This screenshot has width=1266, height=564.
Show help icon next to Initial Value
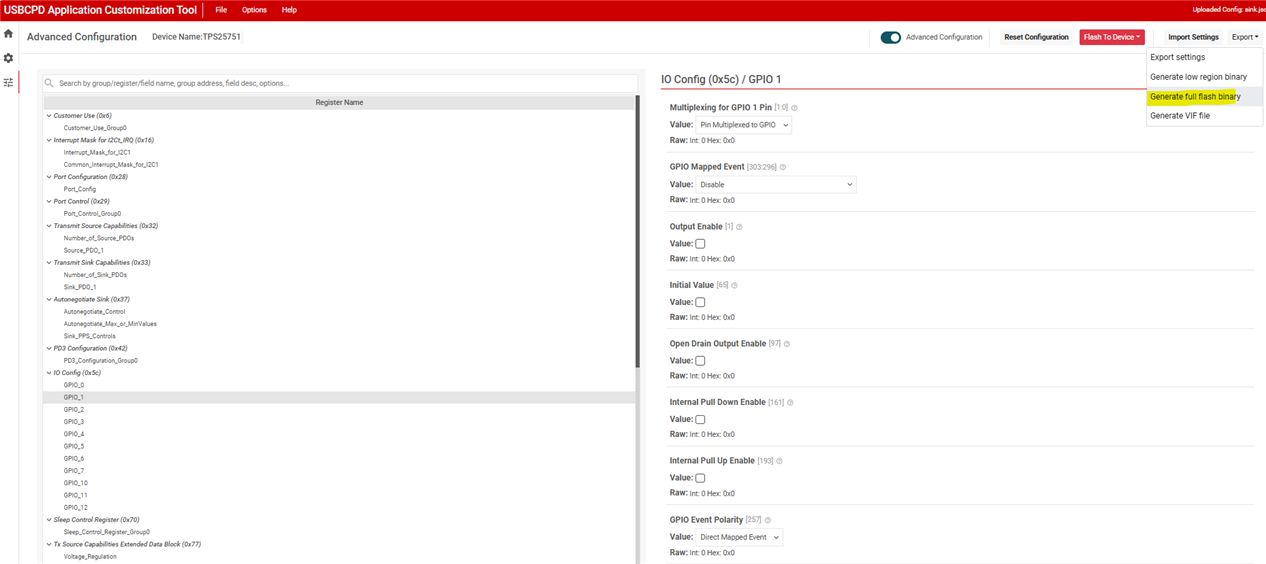(734, 285)
